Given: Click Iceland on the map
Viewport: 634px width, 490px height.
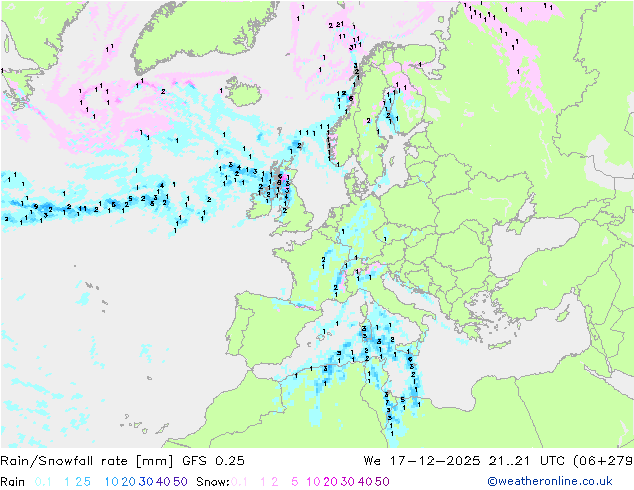Looking at the screenshot, I should point(244,92).
